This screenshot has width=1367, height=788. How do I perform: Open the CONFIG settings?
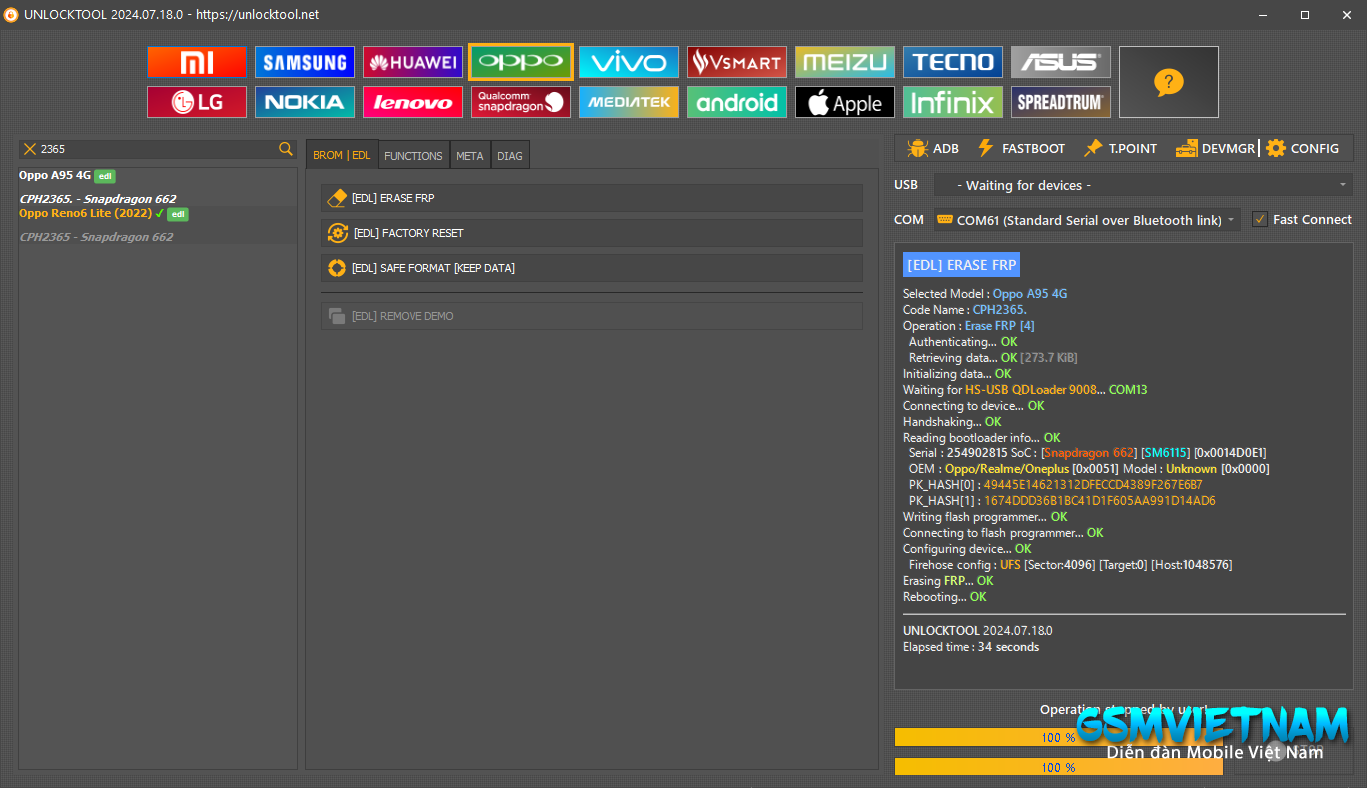click(x=1302, y=148)
